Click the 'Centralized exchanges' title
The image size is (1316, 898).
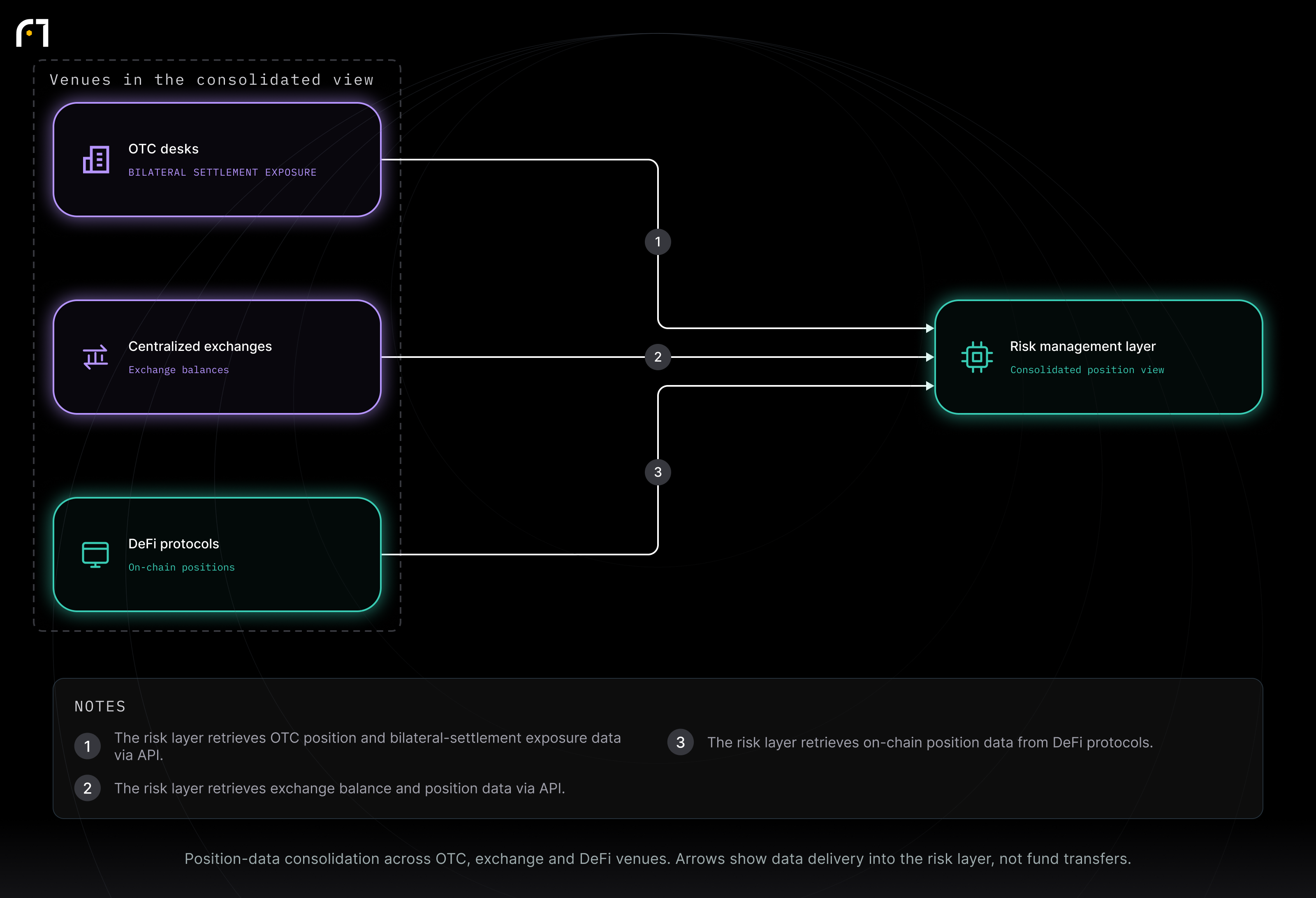coord(200,346)
